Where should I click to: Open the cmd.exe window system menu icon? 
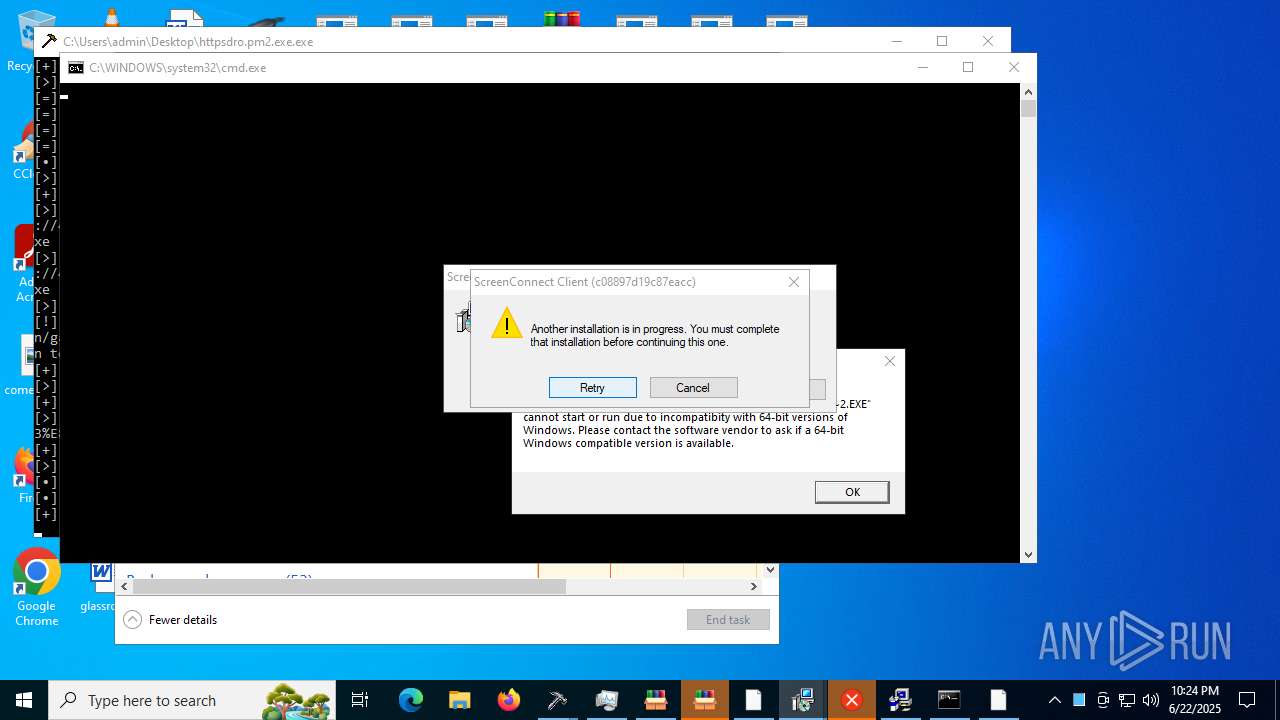[76, 68]
